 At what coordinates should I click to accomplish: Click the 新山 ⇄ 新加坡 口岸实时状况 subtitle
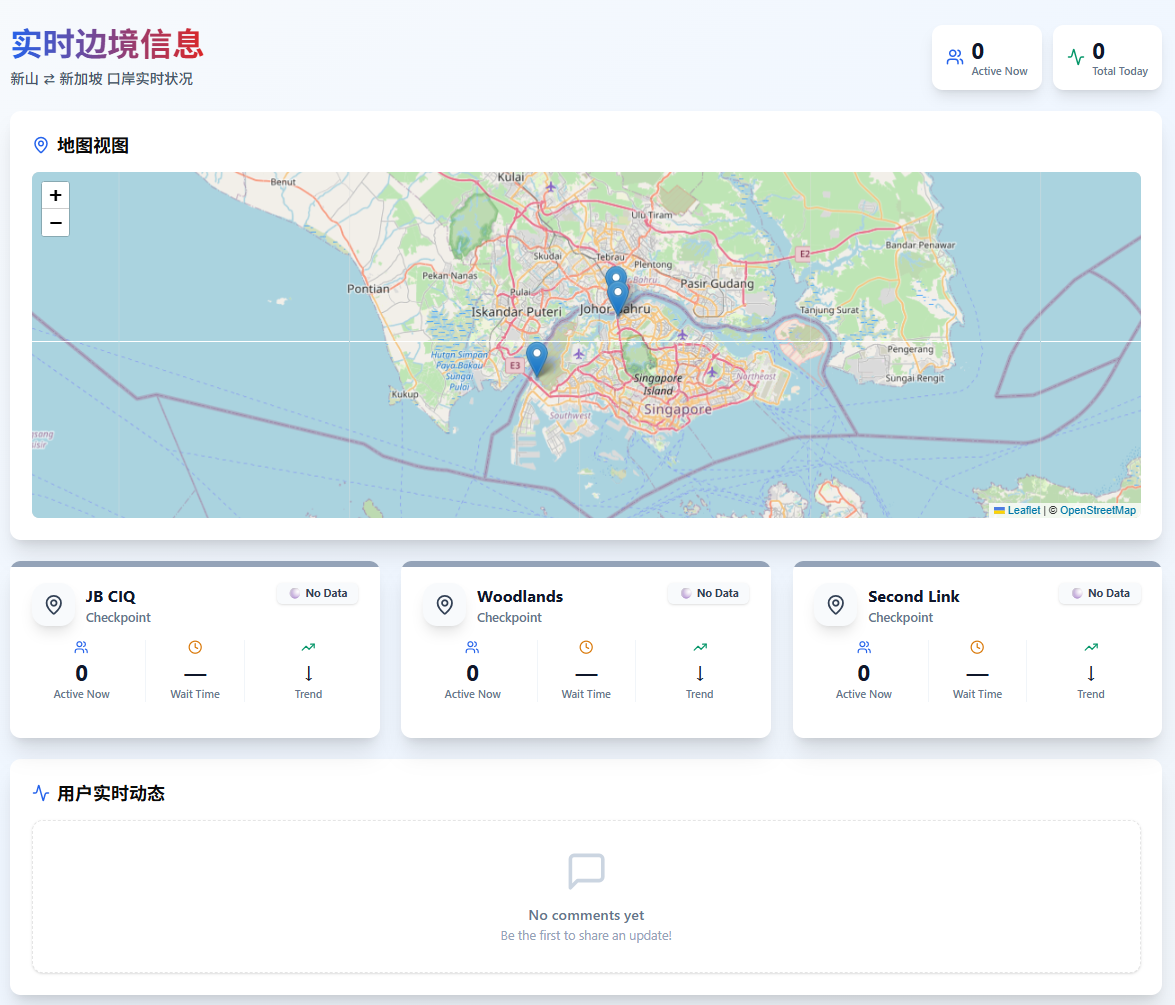[x=102, y=79]
